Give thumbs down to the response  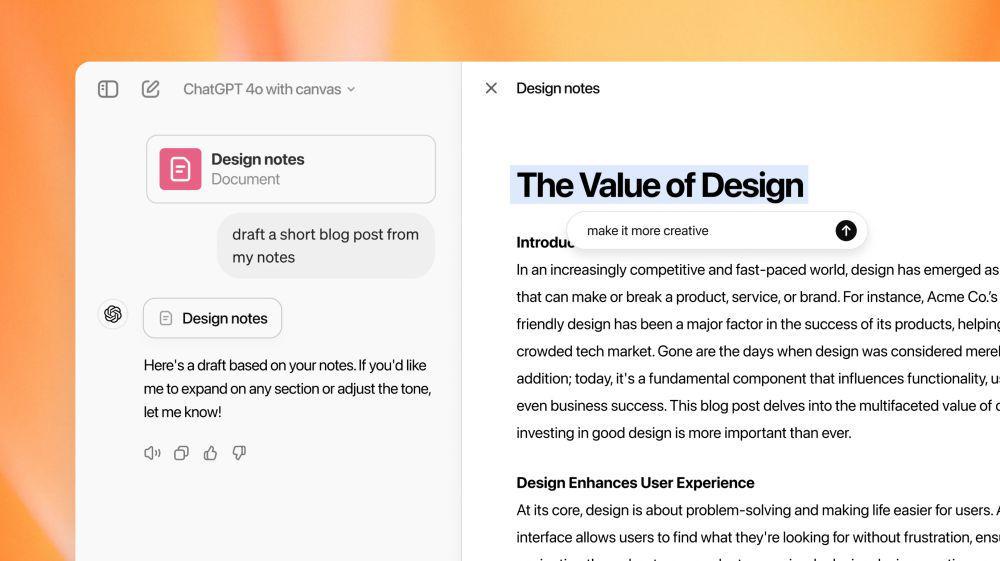(239, 453)
